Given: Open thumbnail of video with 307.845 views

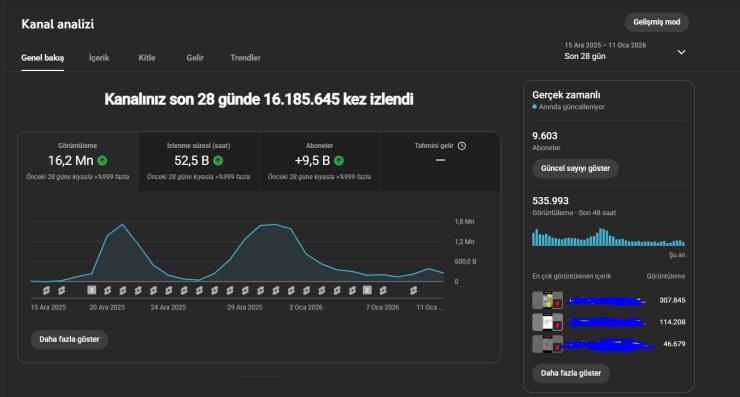Looking at the screenshot, I should pyautogui.click(x=547, y=300).
